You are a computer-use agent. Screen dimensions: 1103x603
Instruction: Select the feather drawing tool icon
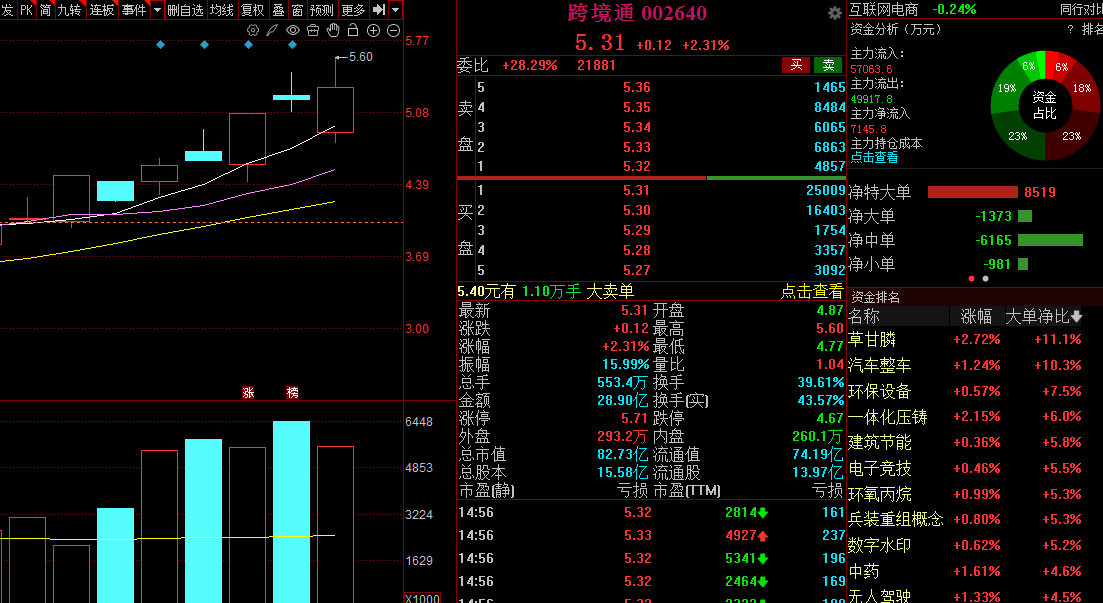point(272,30)
